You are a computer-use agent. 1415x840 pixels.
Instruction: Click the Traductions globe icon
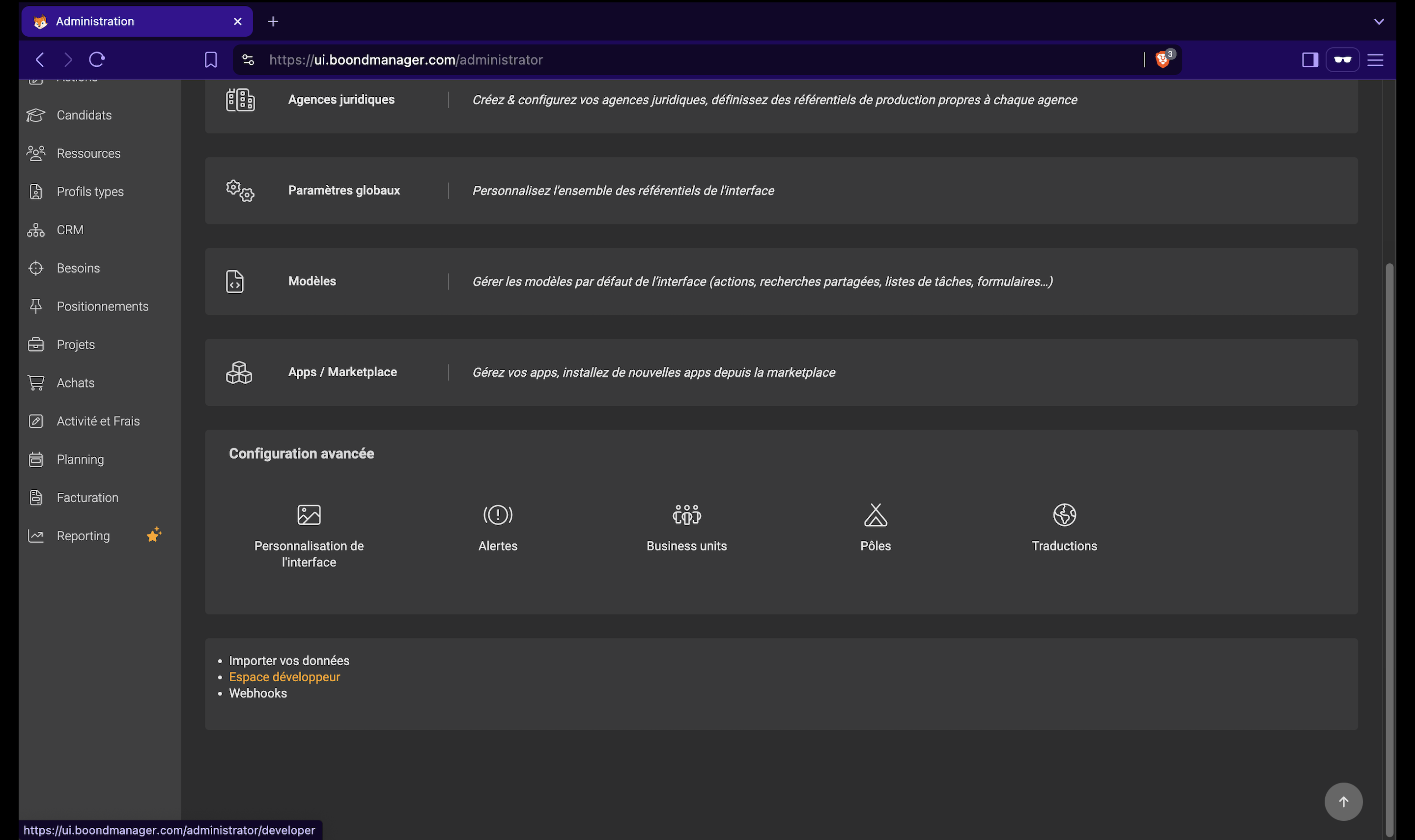click(x=1065, y=514)
